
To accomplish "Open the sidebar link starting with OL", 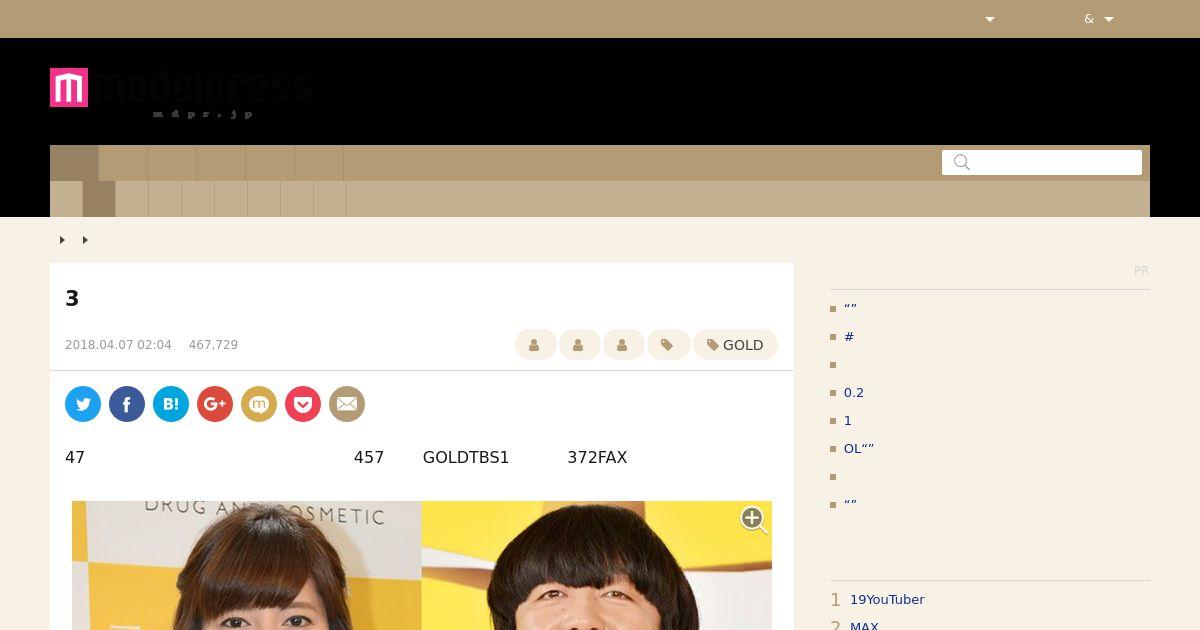I will tap(859, 449).
